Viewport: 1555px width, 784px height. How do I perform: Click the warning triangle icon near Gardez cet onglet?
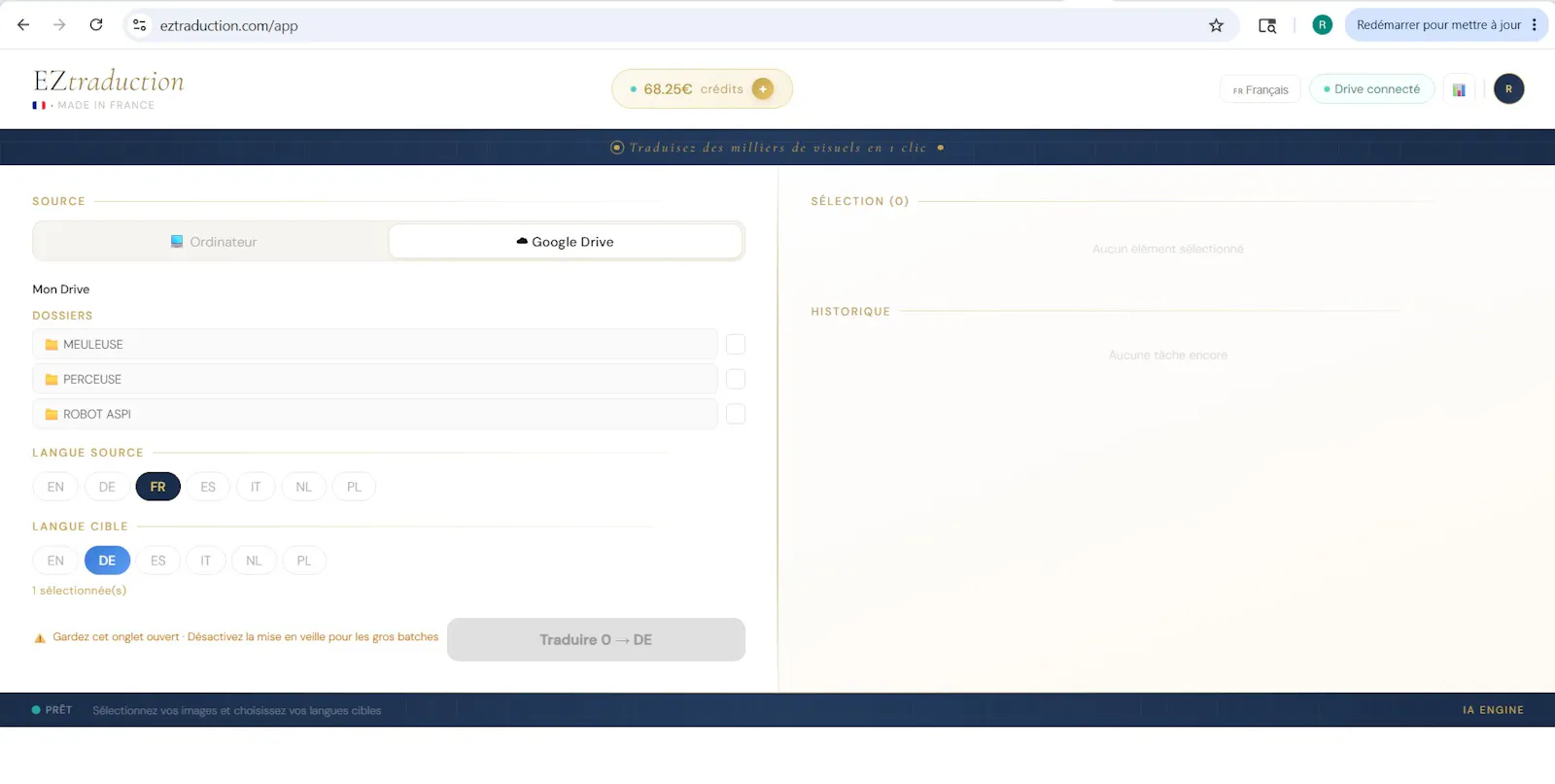40,638
